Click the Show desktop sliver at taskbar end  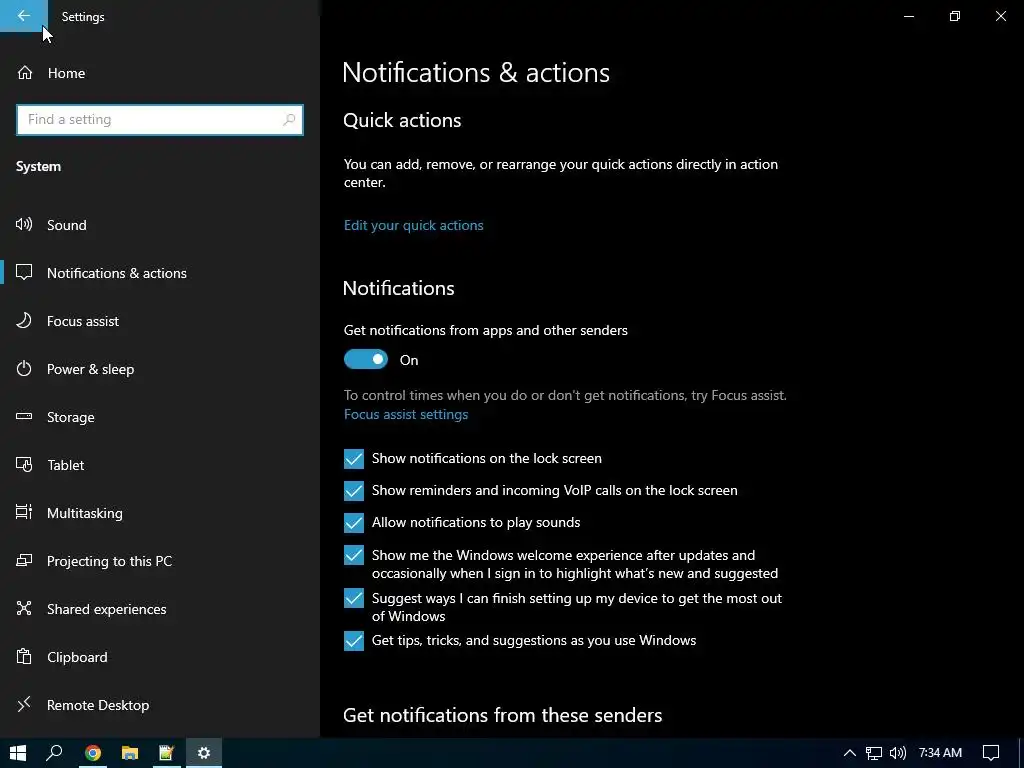(x=1020, y=753)
